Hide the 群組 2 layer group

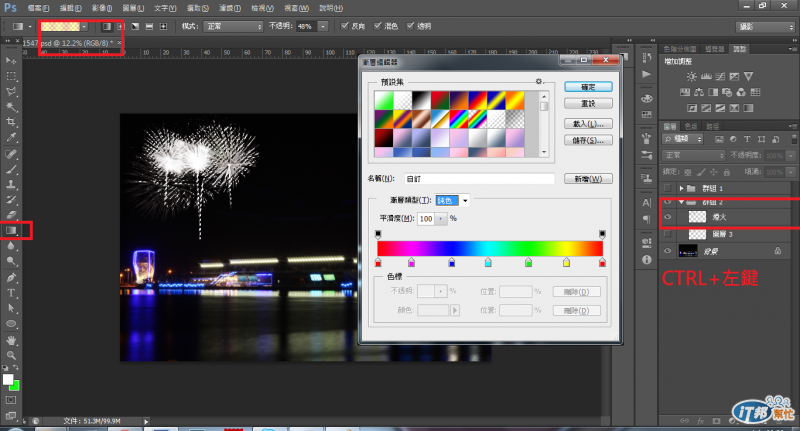(667, 202)
